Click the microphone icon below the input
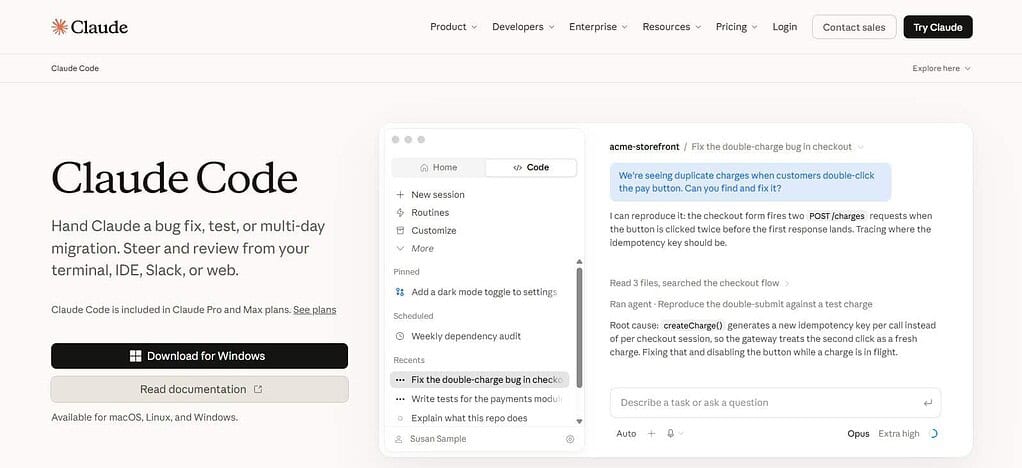The width and height of the screenshot is (1022, 468). (x=670, y=433)
